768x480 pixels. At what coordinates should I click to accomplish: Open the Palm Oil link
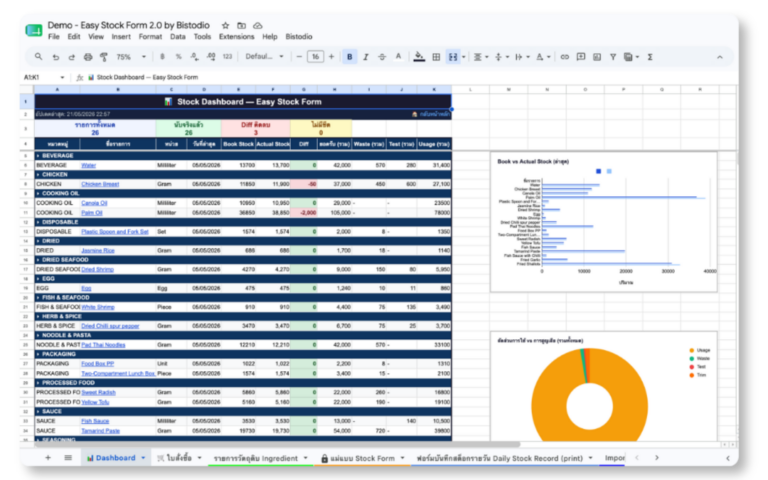coord(92,213)
